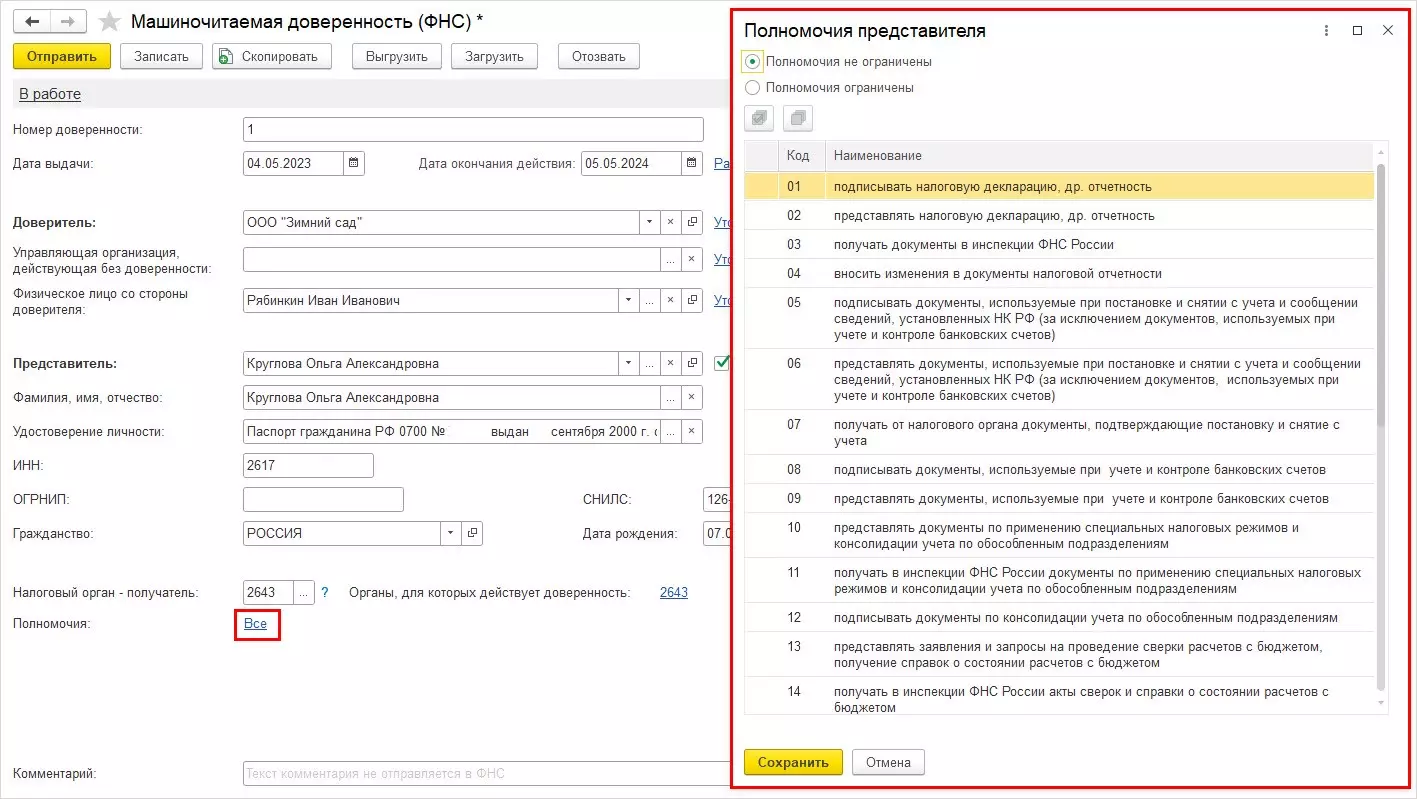Image resolution: width=1417 pixels, height=799 pixels.
Task: Clear the Управляющая организация field
Action: coord(692,260)
